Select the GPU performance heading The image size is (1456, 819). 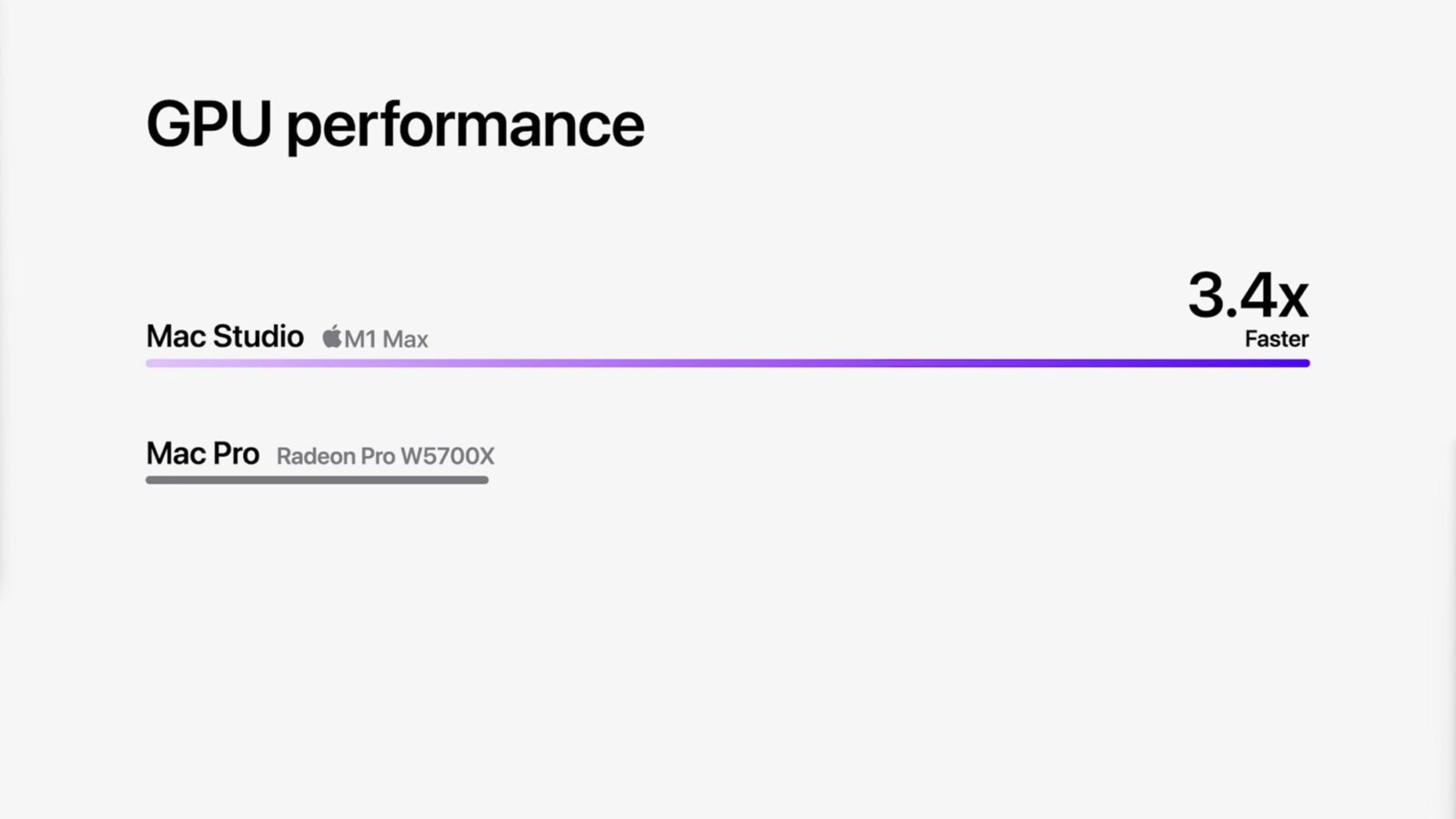395,125
